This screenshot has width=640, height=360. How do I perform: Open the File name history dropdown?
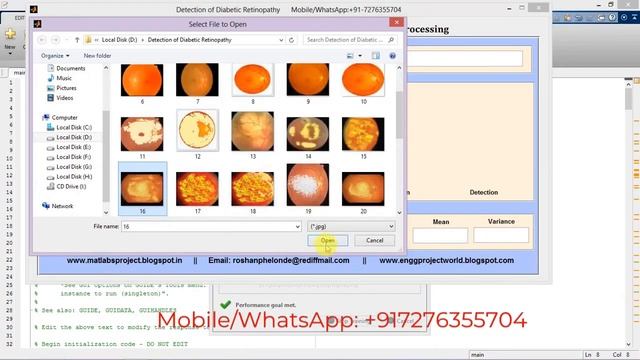[298, 227]
